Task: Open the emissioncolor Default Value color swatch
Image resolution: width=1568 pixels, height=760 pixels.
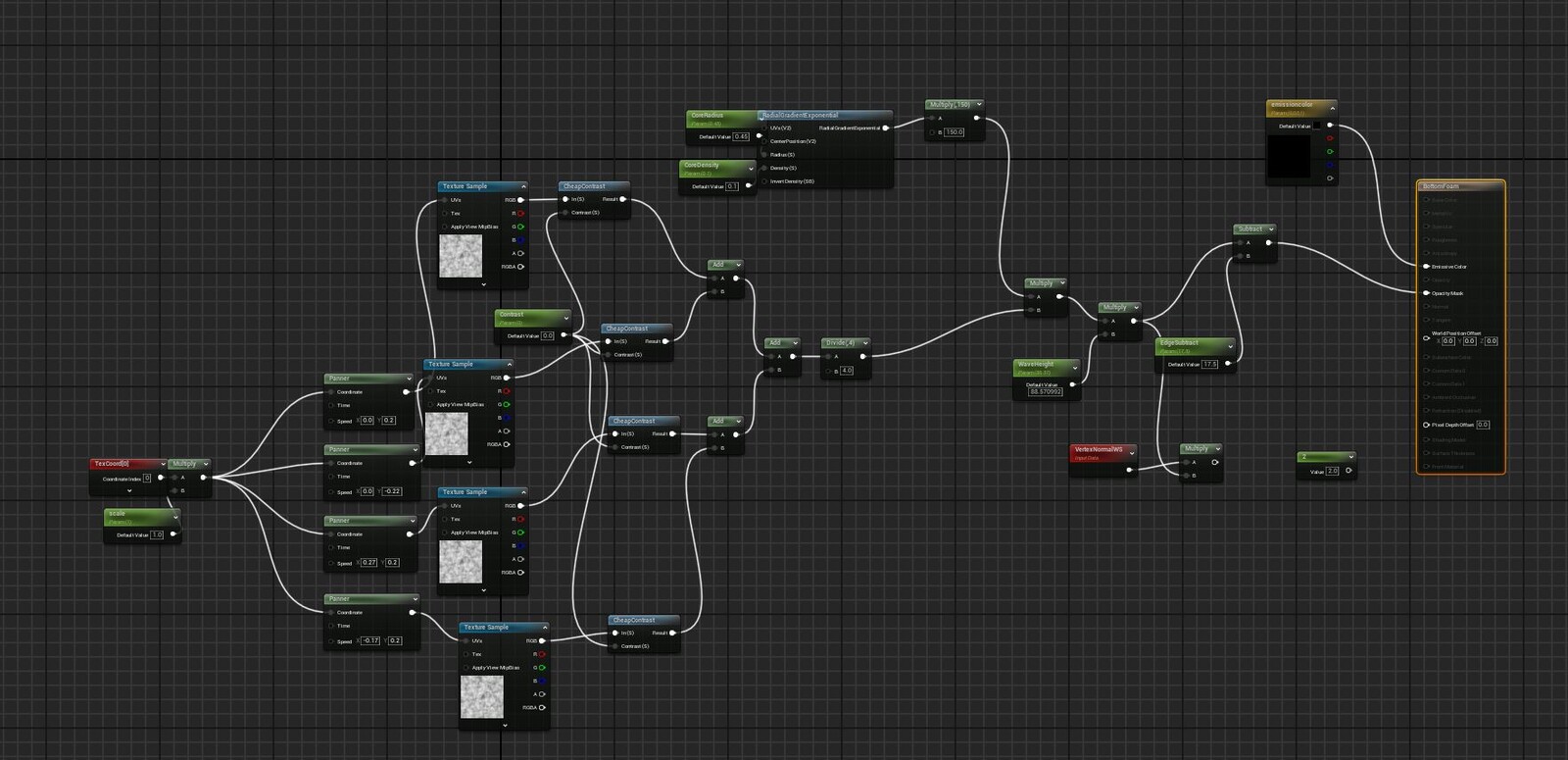Action: (1316, 126)
